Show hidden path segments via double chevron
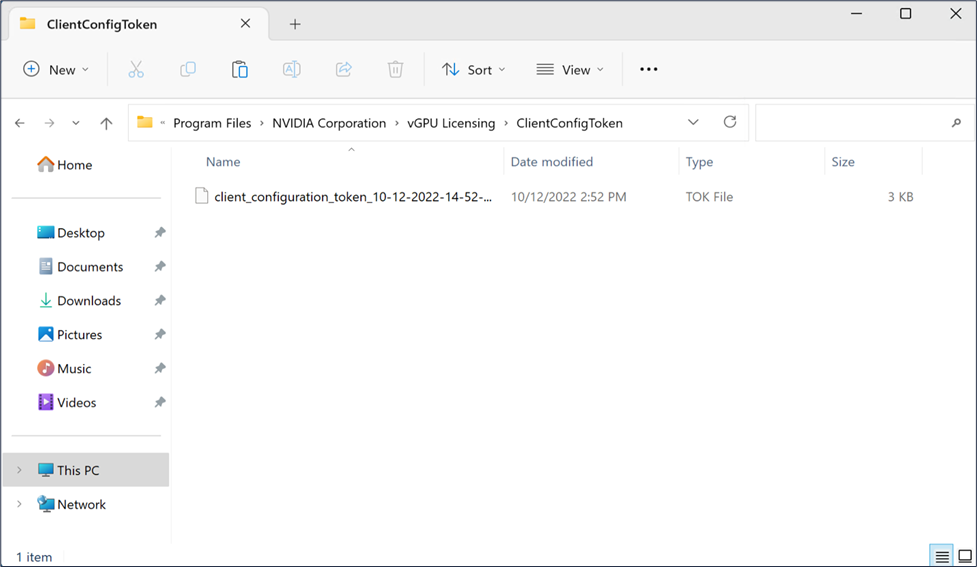The image size is (977, 567). pos(163,123)
